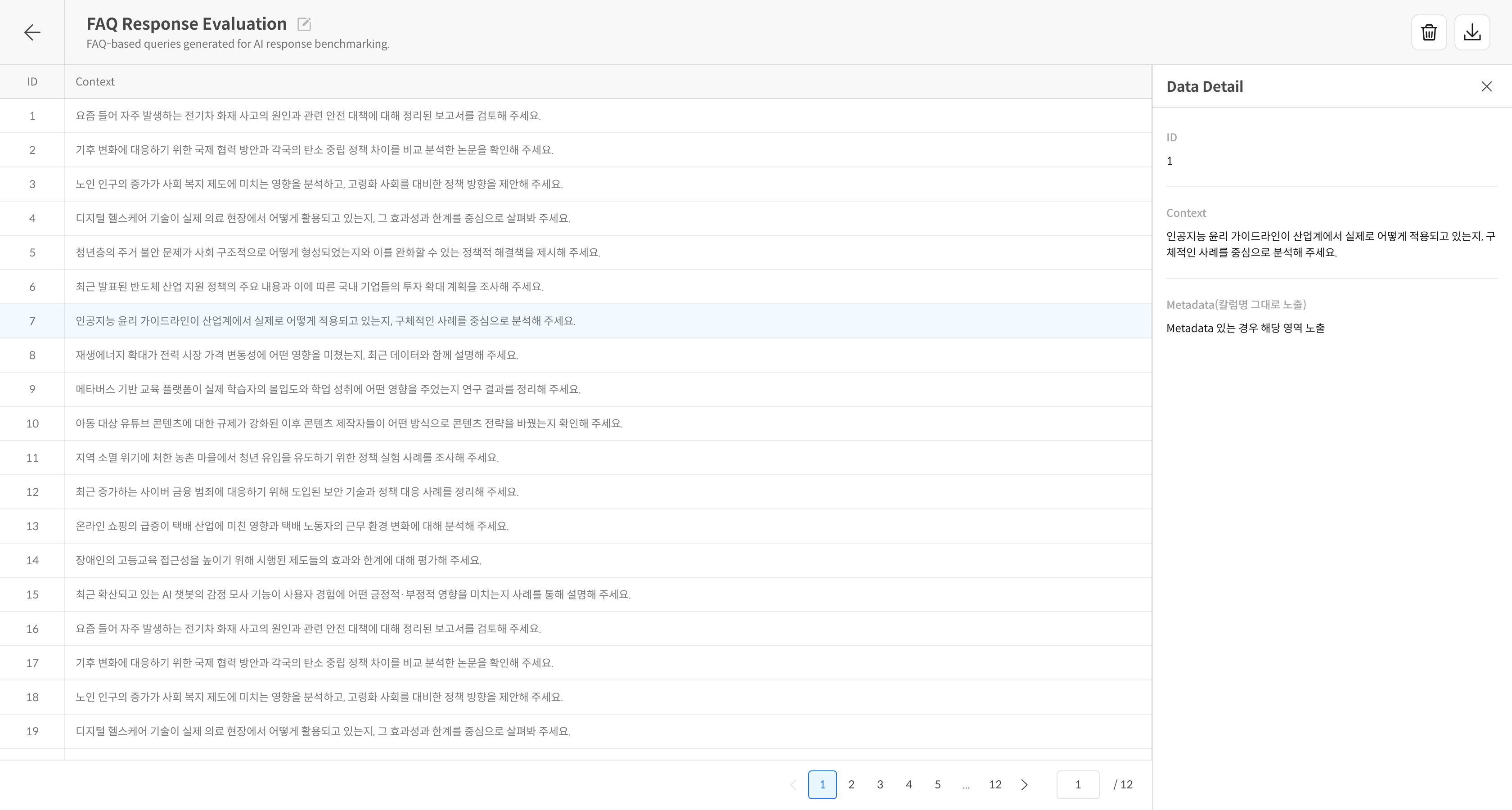Click the page number input field
Viewport: 1512px width, 810px height.
(x=1078, y=785)
